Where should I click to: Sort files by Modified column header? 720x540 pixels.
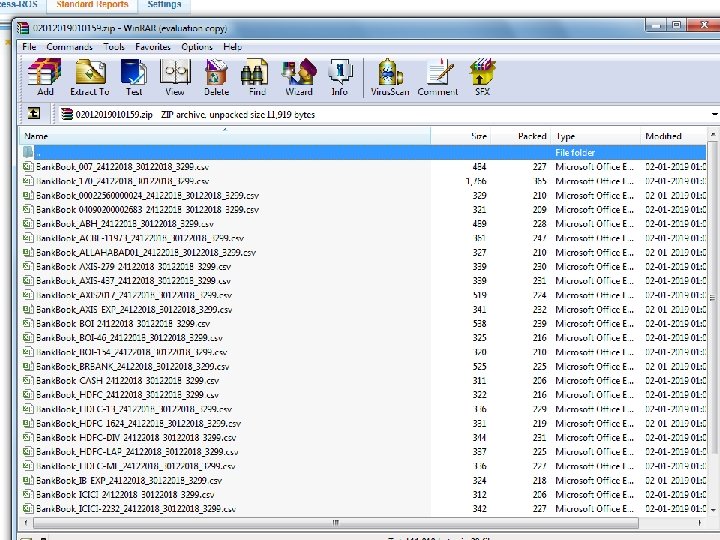pyautogui.click(x=673, y=136)
